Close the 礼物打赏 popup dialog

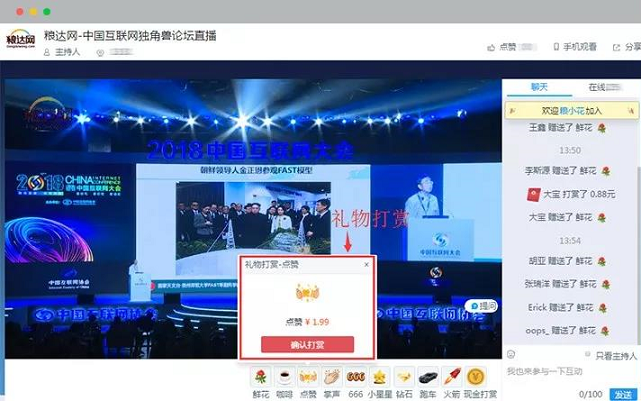point(366,264)
